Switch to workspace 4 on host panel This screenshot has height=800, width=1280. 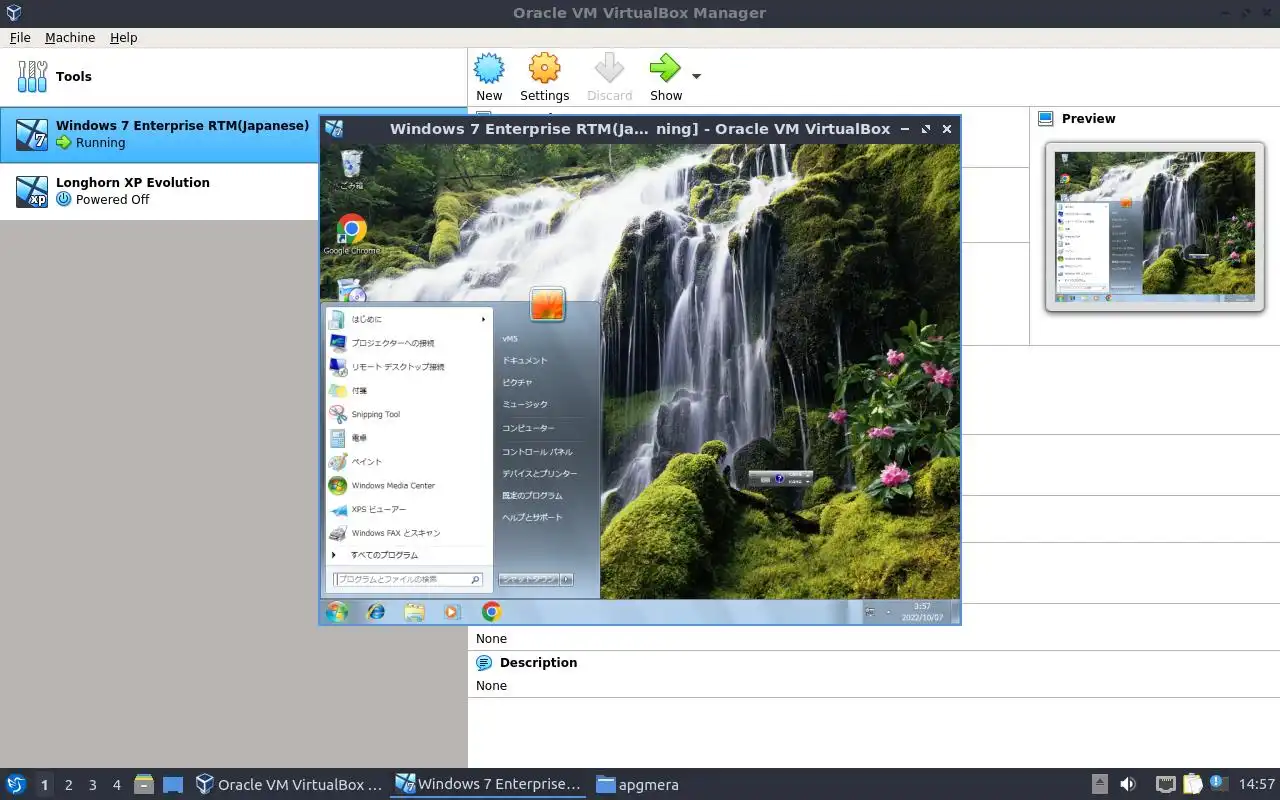[x=116, y=785]
